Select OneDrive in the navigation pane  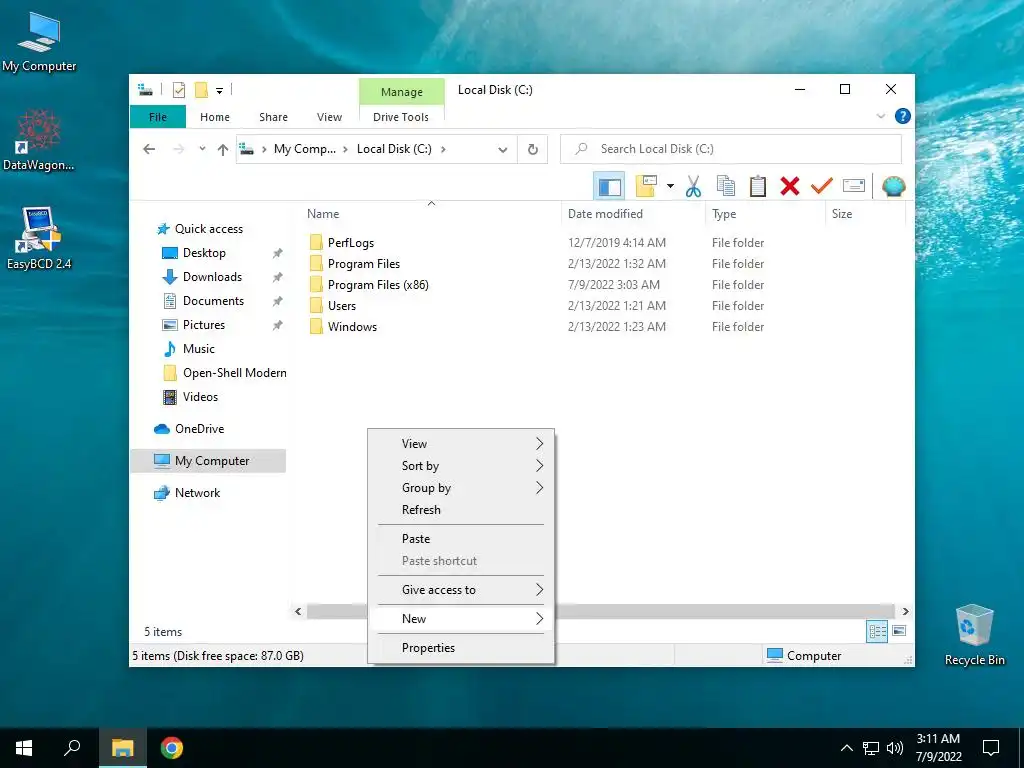199,429
